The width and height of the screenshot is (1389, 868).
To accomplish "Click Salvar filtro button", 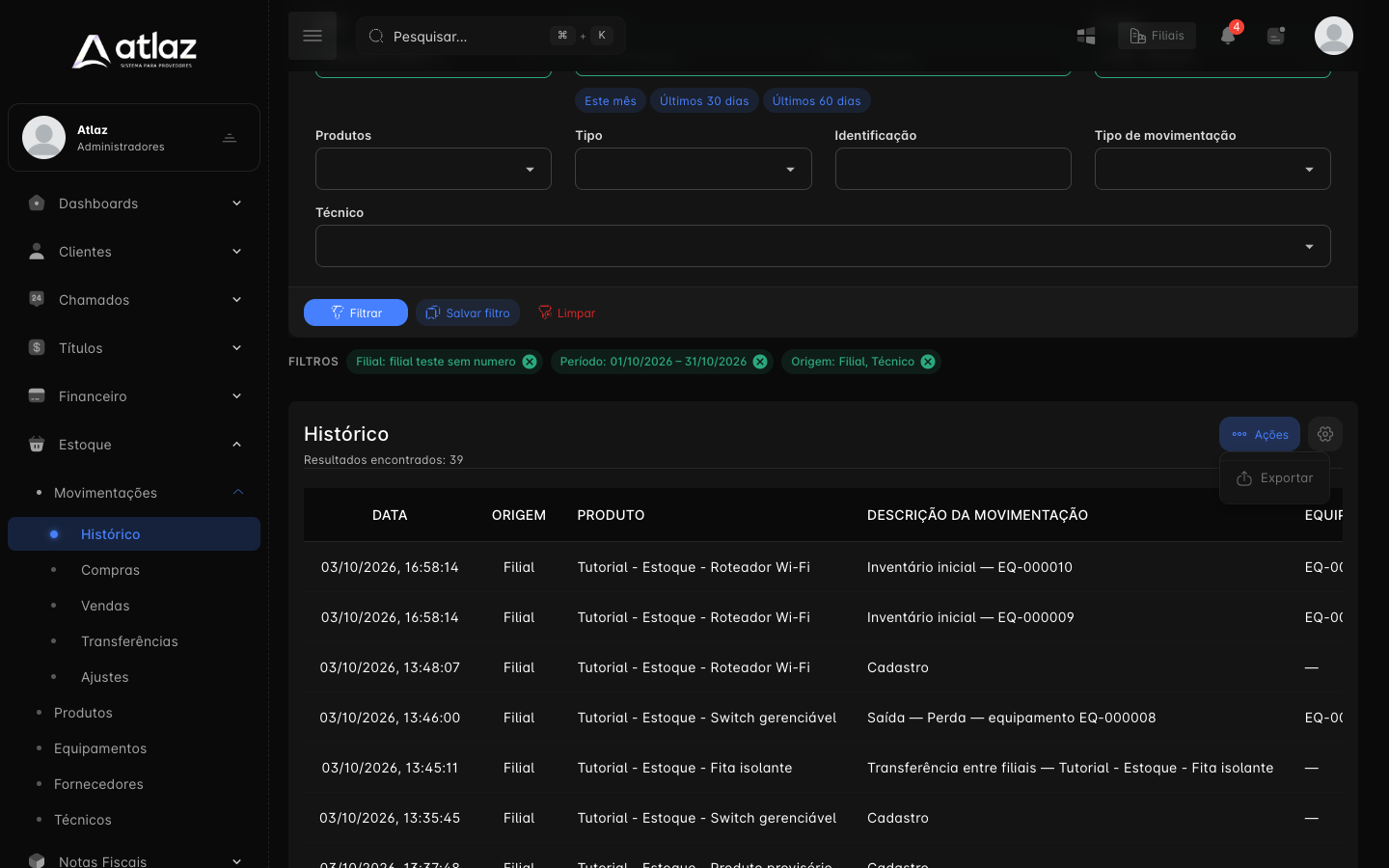I will (468, 312).
